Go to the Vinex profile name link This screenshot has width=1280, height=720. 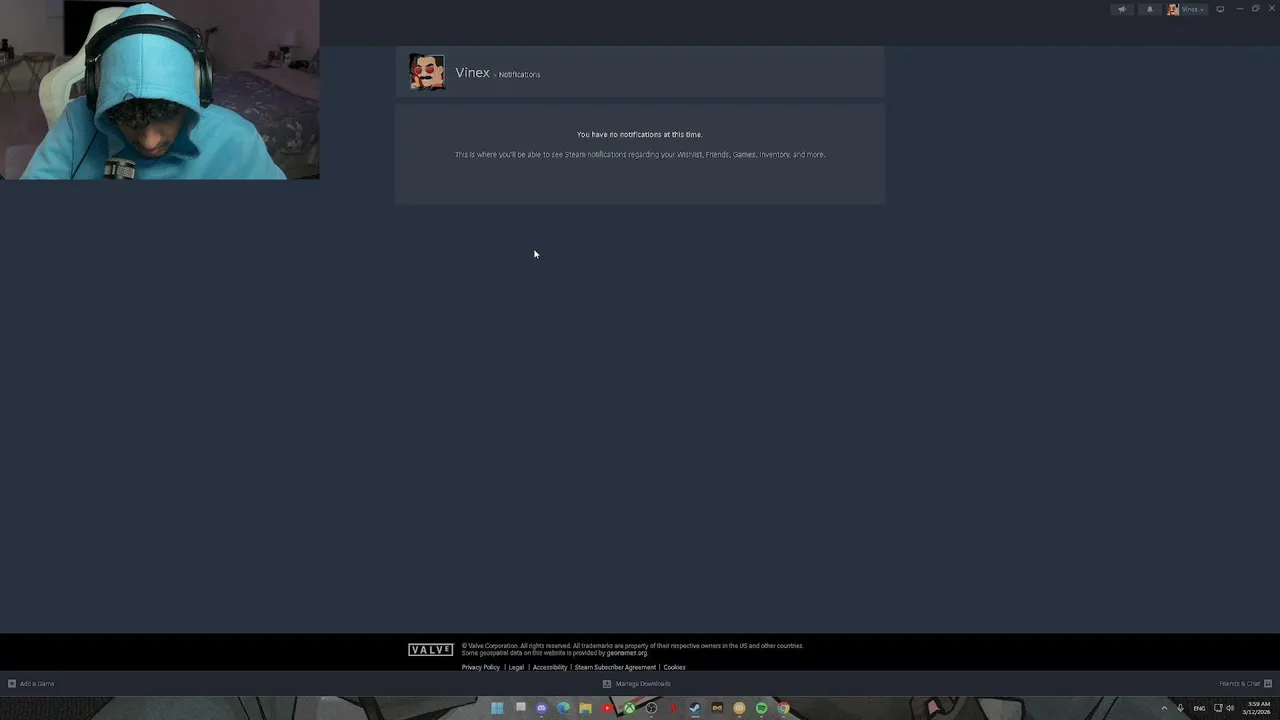click(472, 73)
